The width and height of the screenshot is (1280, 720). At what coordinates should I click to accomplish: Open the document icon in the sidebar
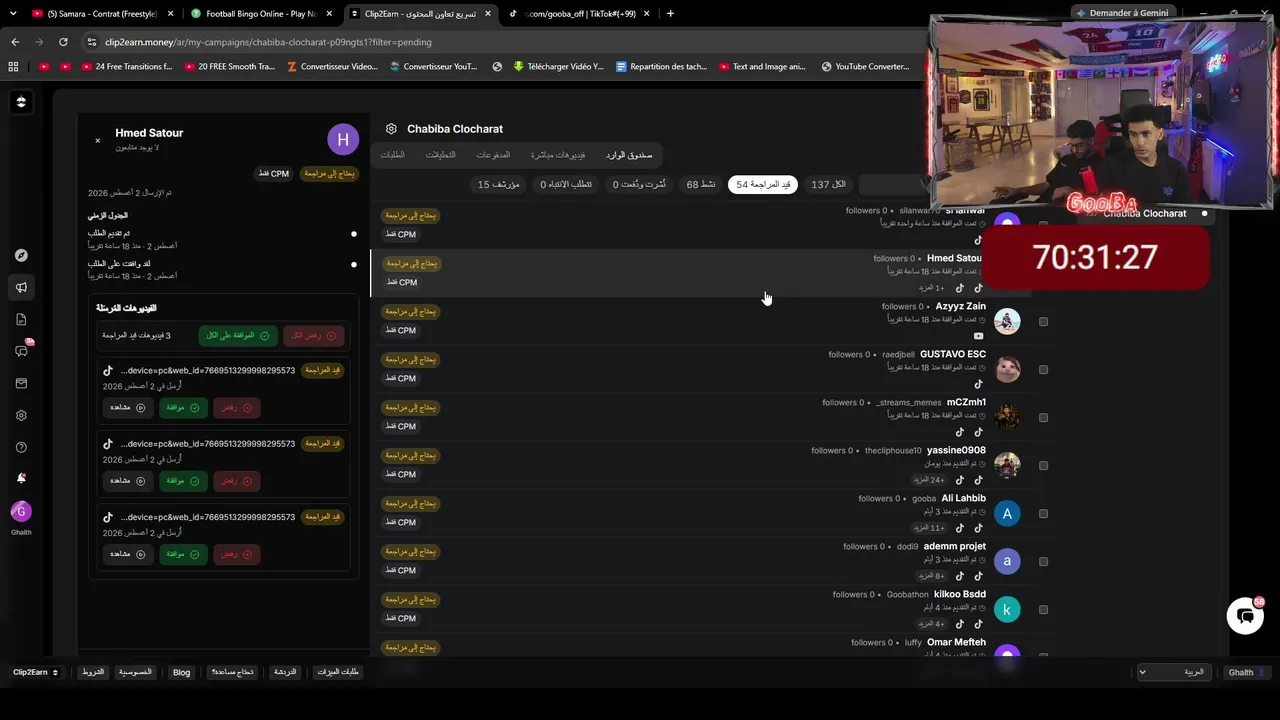(21, 319)
